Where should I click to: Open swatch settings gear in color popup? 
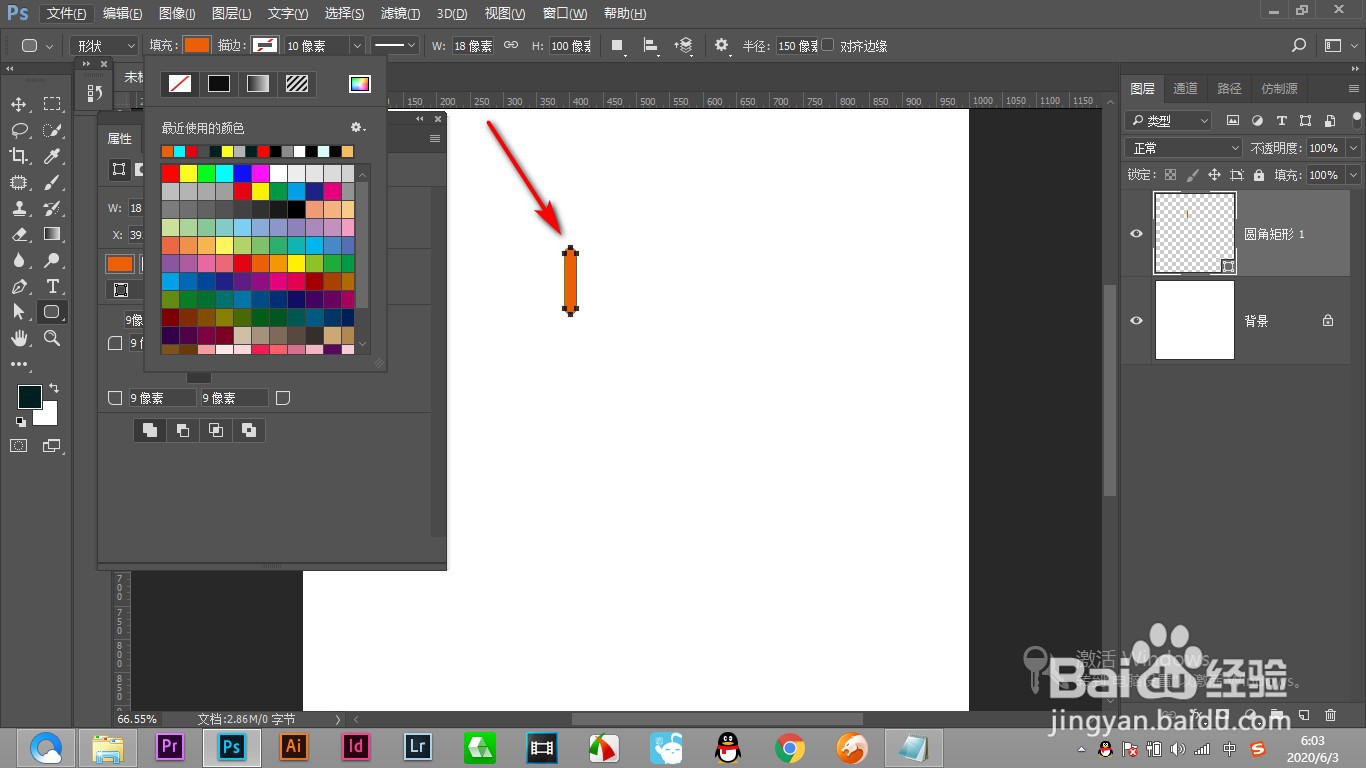click(x=357, y=128)
